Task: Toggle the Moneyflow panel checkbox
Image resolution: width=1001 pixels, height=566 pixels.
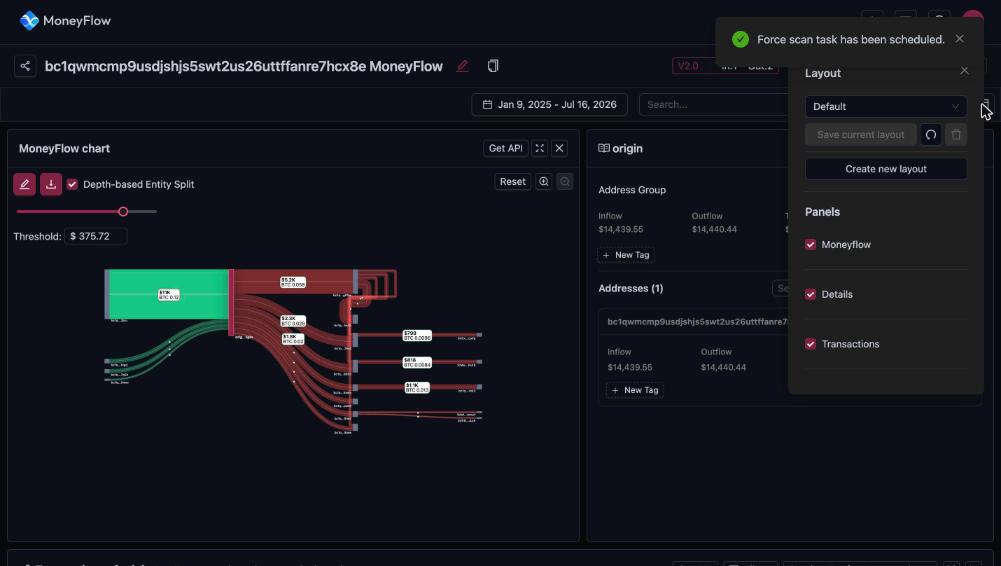Action: [x=810, y=244]
